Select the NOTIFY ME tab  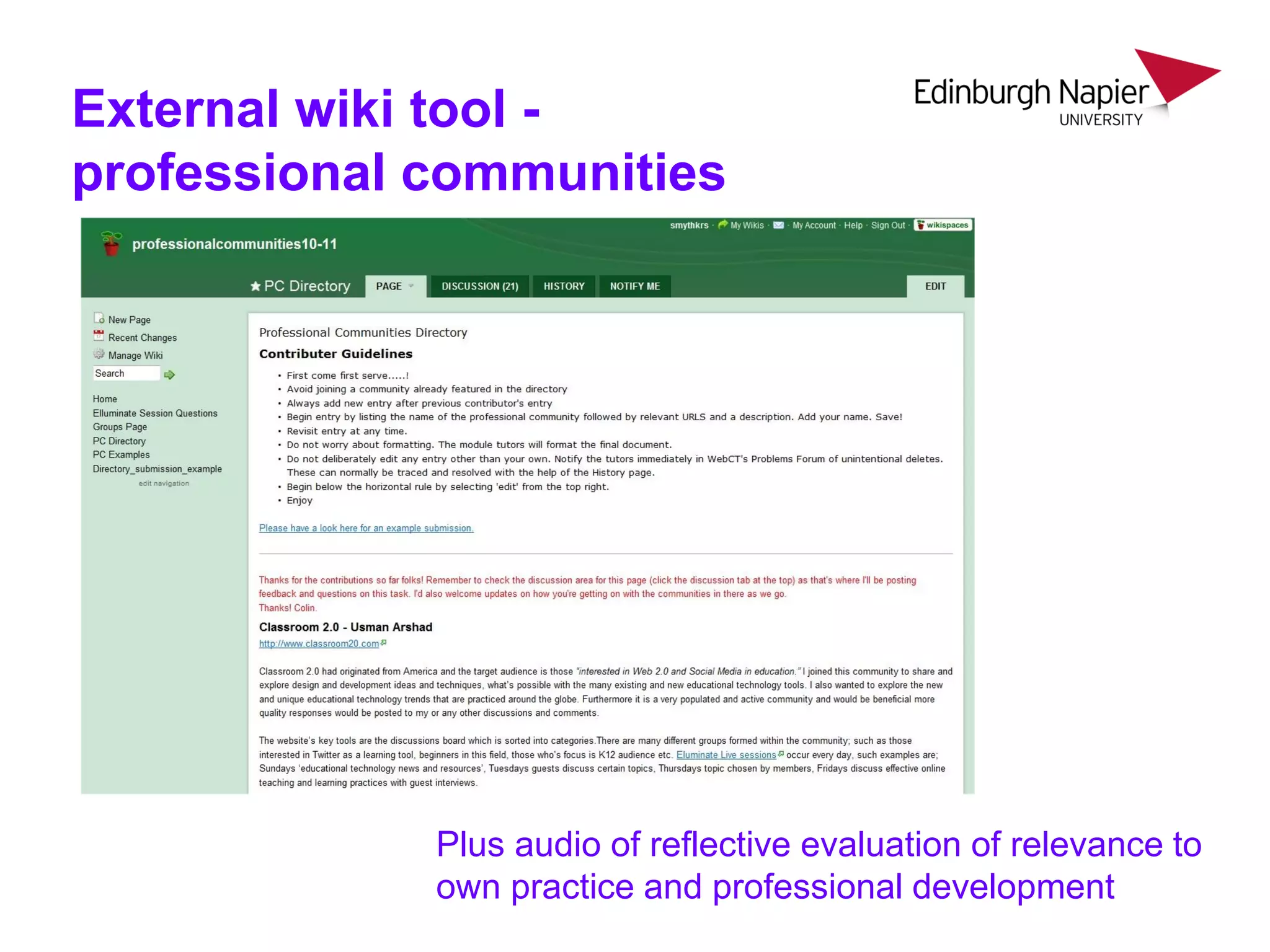coord(634,286)
